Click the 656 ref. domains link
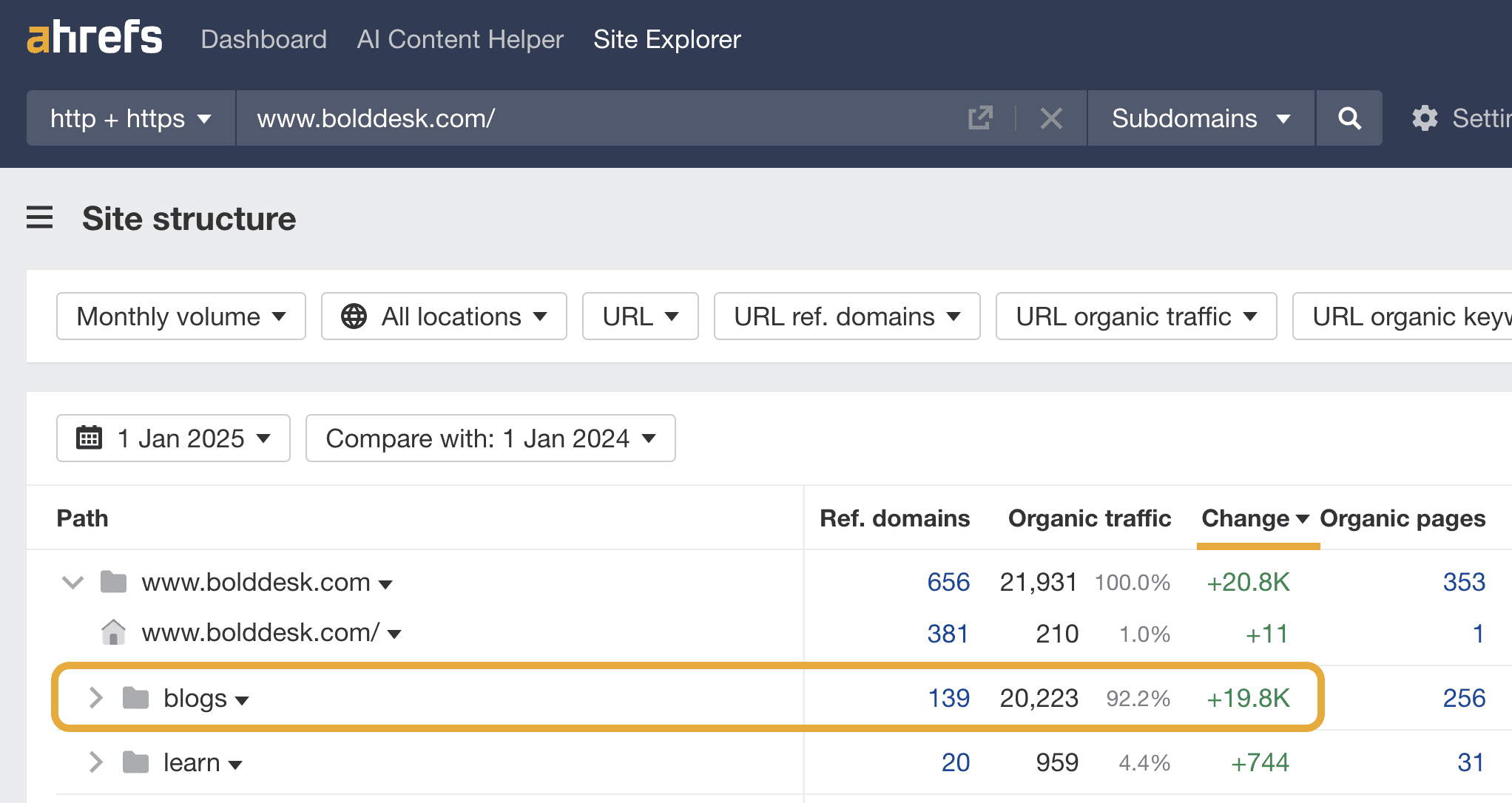This screenshot has height=803, width=1512. [x=948, y=582]
